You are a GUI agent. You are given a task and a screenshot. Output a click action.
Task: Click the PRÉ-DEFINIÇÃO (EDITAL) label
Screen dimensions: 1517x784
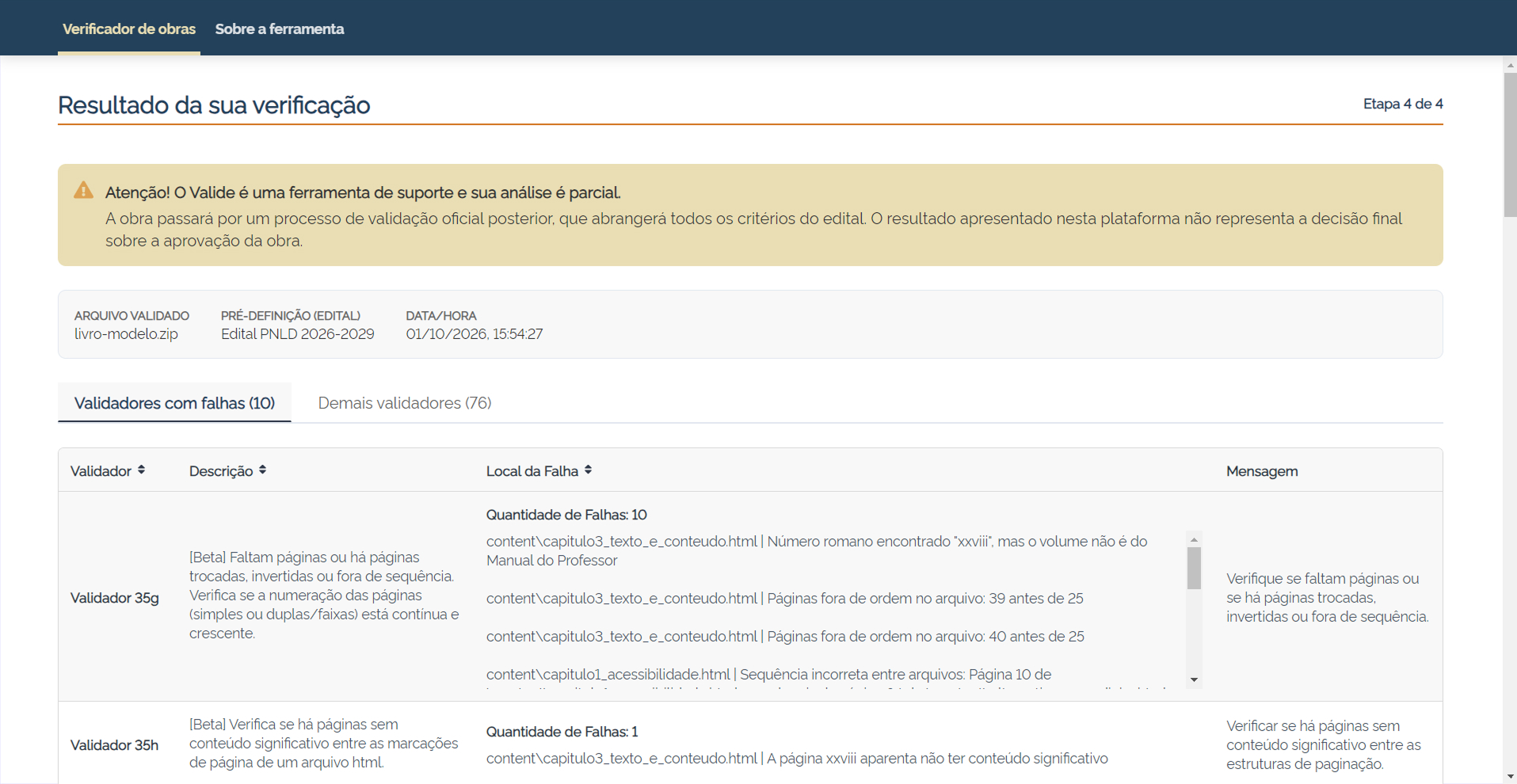(x=291, y=315)
